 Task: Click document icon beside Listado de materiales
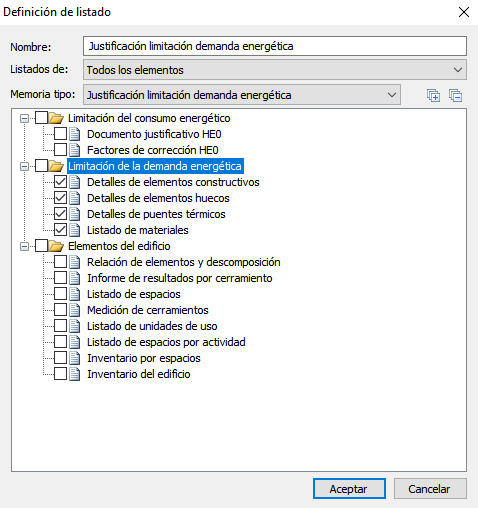[75, 230]
